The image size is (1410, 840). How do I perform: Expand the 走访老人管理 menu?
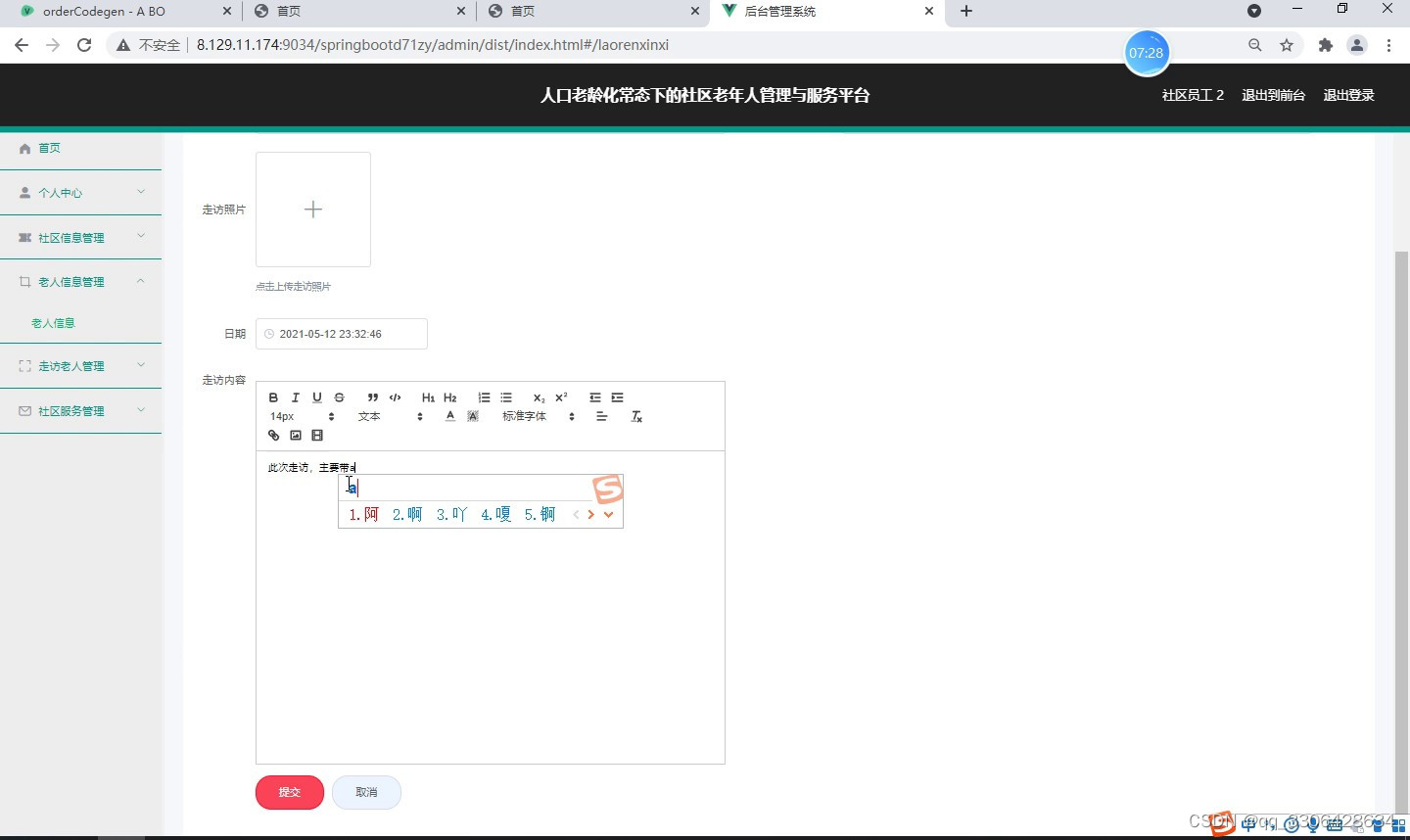tap(81, 366)
